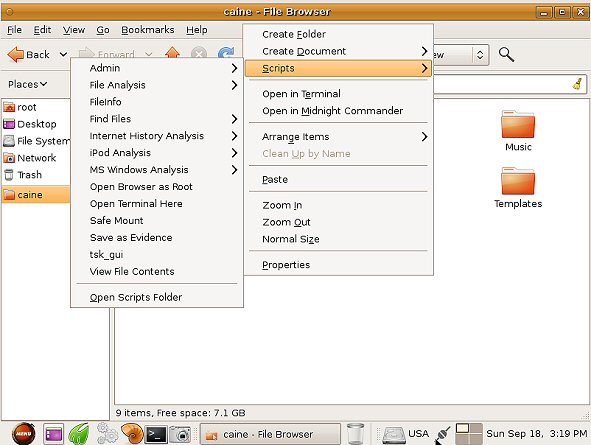The image size is (591, 445).
Task: Open the Places sidebar dropdown
Action: (x=28, y=84)
